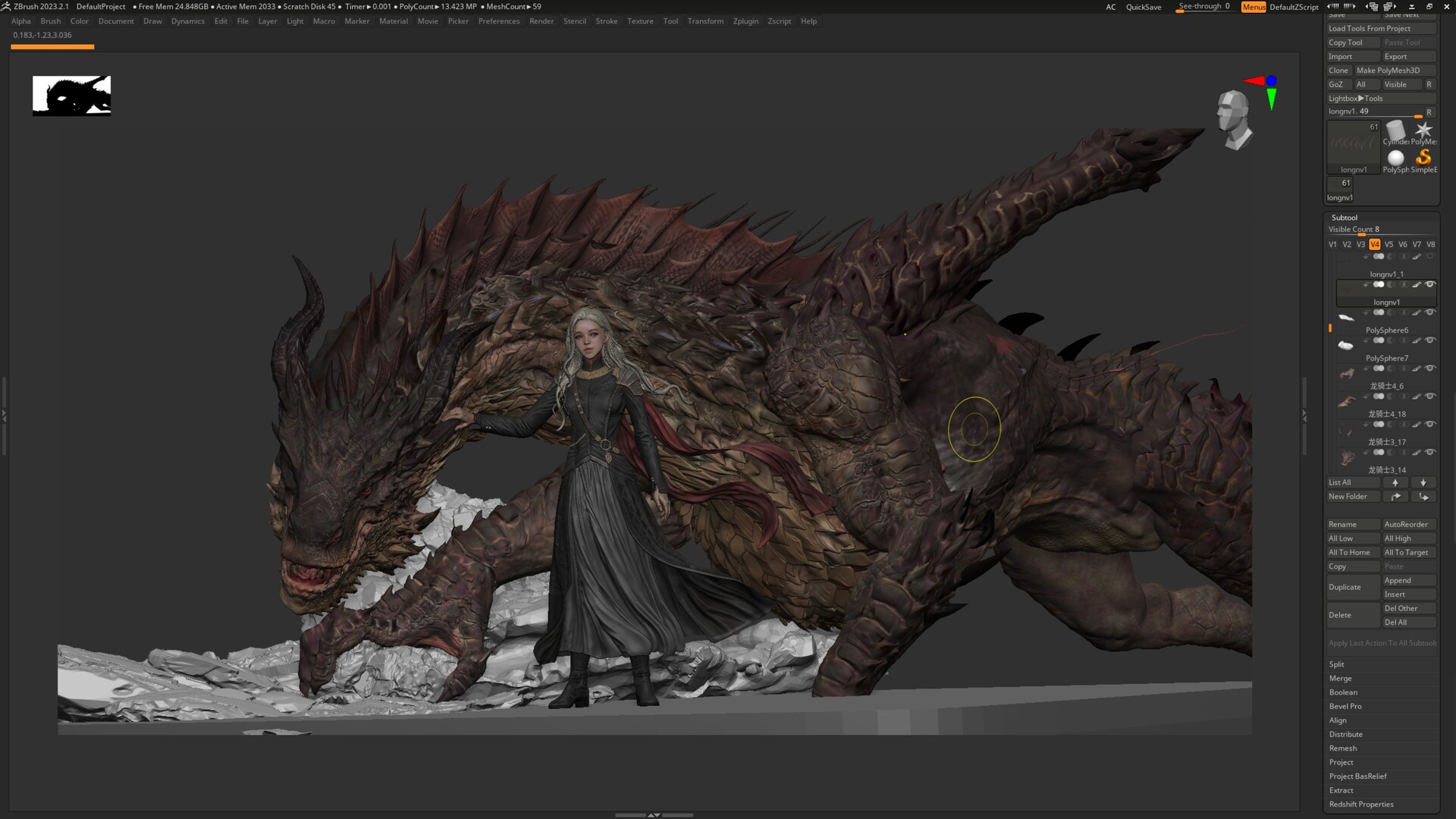Image resolution: width=1456 pixels, height=819 pixels.
Task: Click the dragon alpha thumbnail top-left
Action: (71, 95)
